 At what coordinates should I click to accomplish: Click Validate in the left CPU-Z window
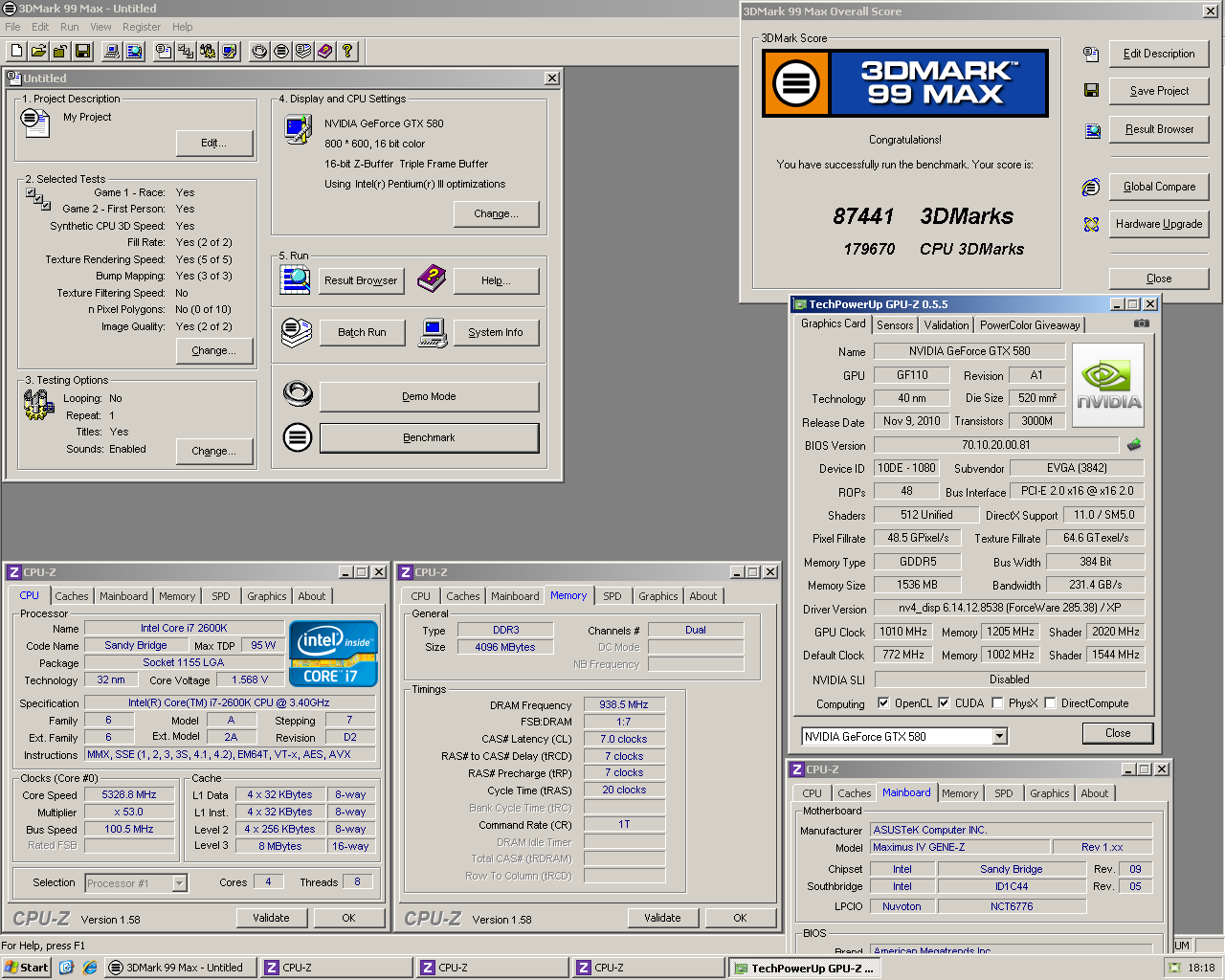pyautogui.click(x=272, y=918)
